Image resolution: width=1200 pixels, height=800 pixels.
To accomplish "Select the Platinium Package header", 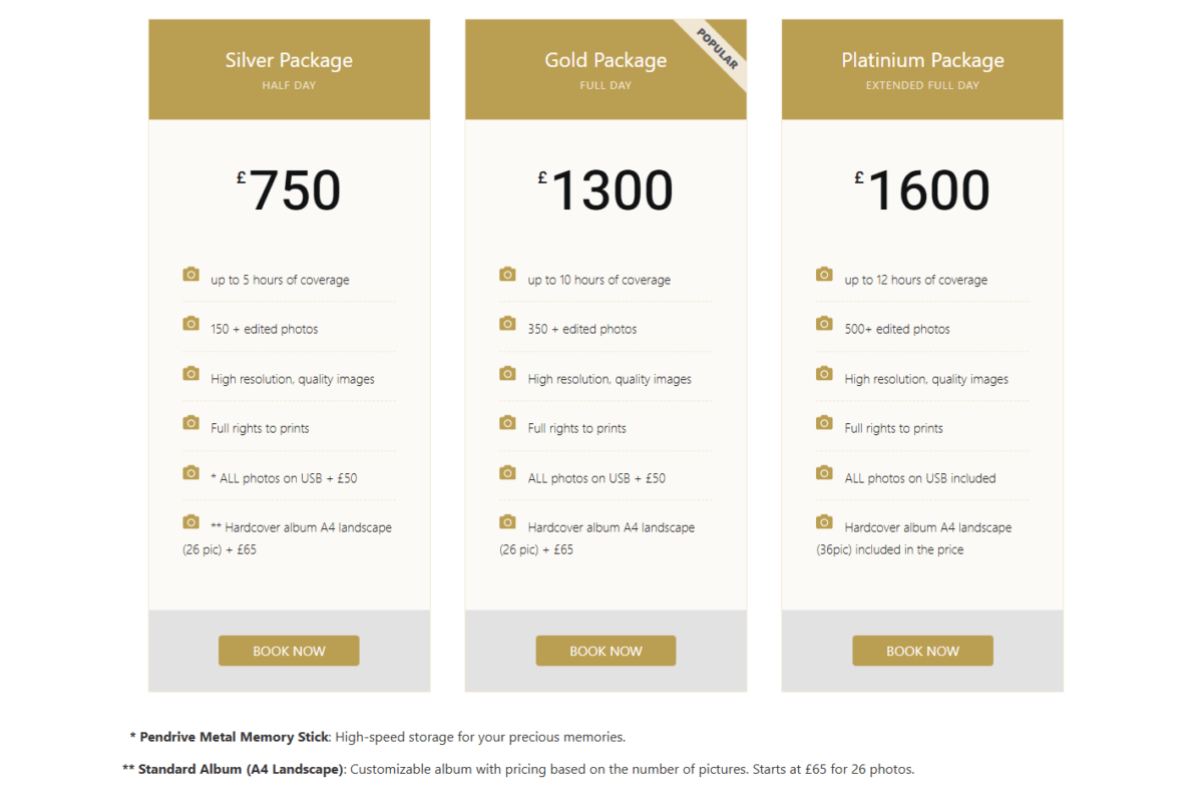I will pyautogui.click(x=923, y=69).
